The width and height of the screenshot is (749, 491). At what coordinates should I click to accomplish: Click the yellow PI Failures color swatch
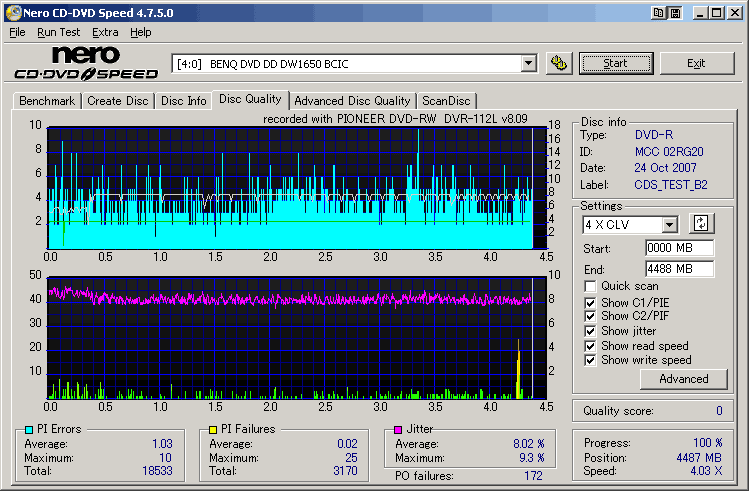click(213, 429)
